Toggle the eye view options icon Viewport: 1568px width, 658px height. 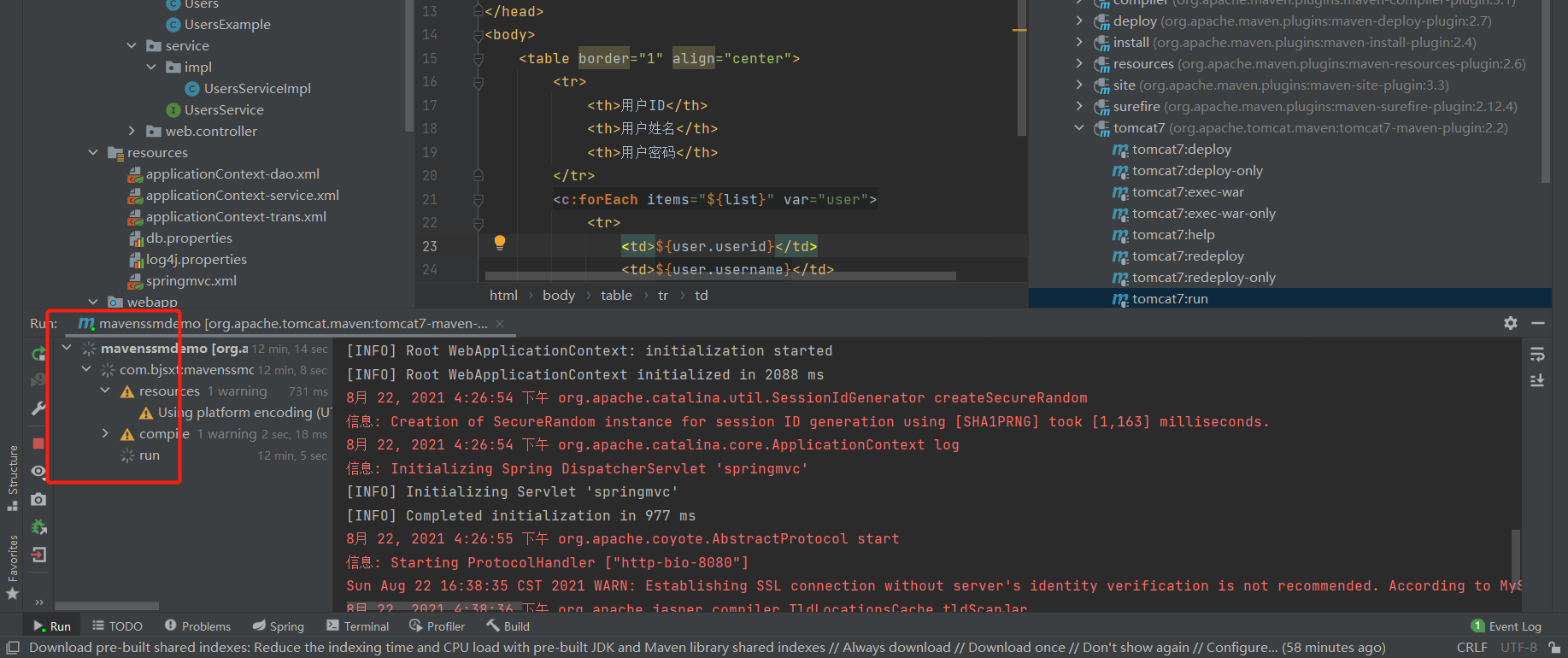(x=38, y=471)
